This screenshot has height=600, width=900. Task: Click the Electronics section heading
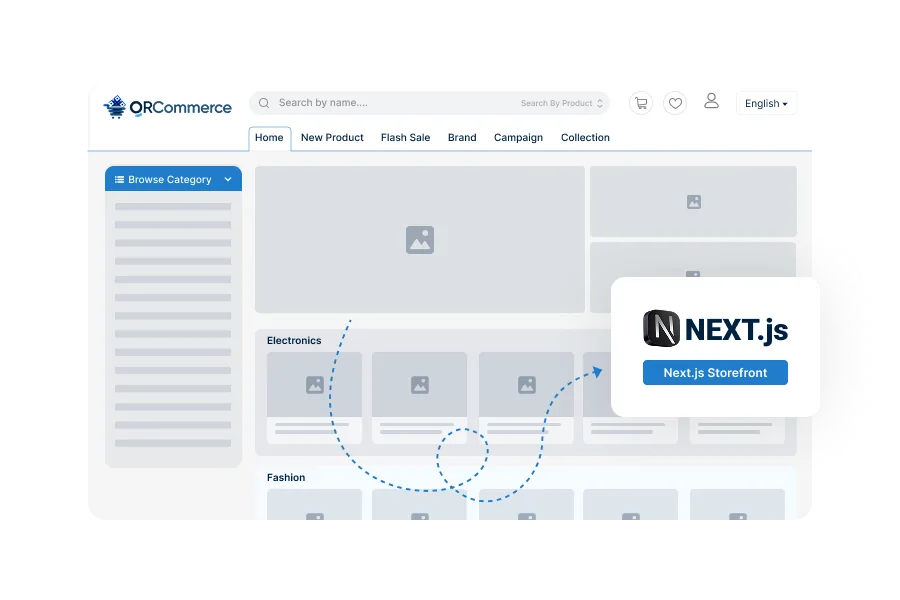(294, 340)
